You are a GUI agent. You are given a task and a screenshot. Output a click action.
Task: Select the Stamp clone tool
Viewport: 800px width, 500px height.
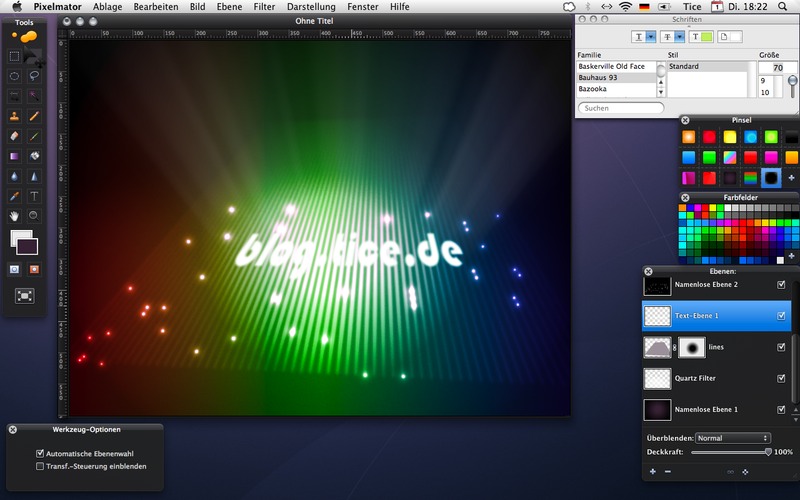coord(14,116)
